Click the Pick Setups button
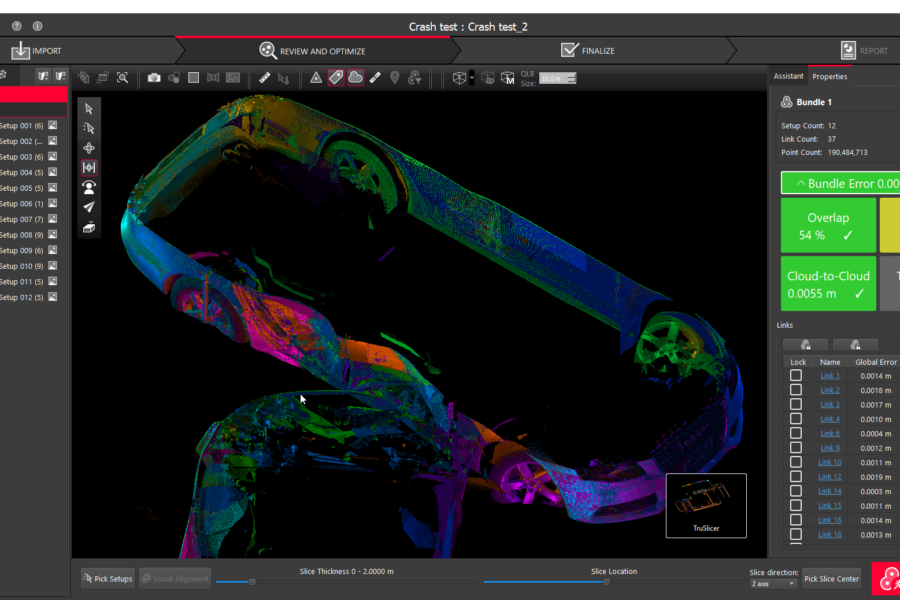This screenshot has height=600, width=900. 108,578
